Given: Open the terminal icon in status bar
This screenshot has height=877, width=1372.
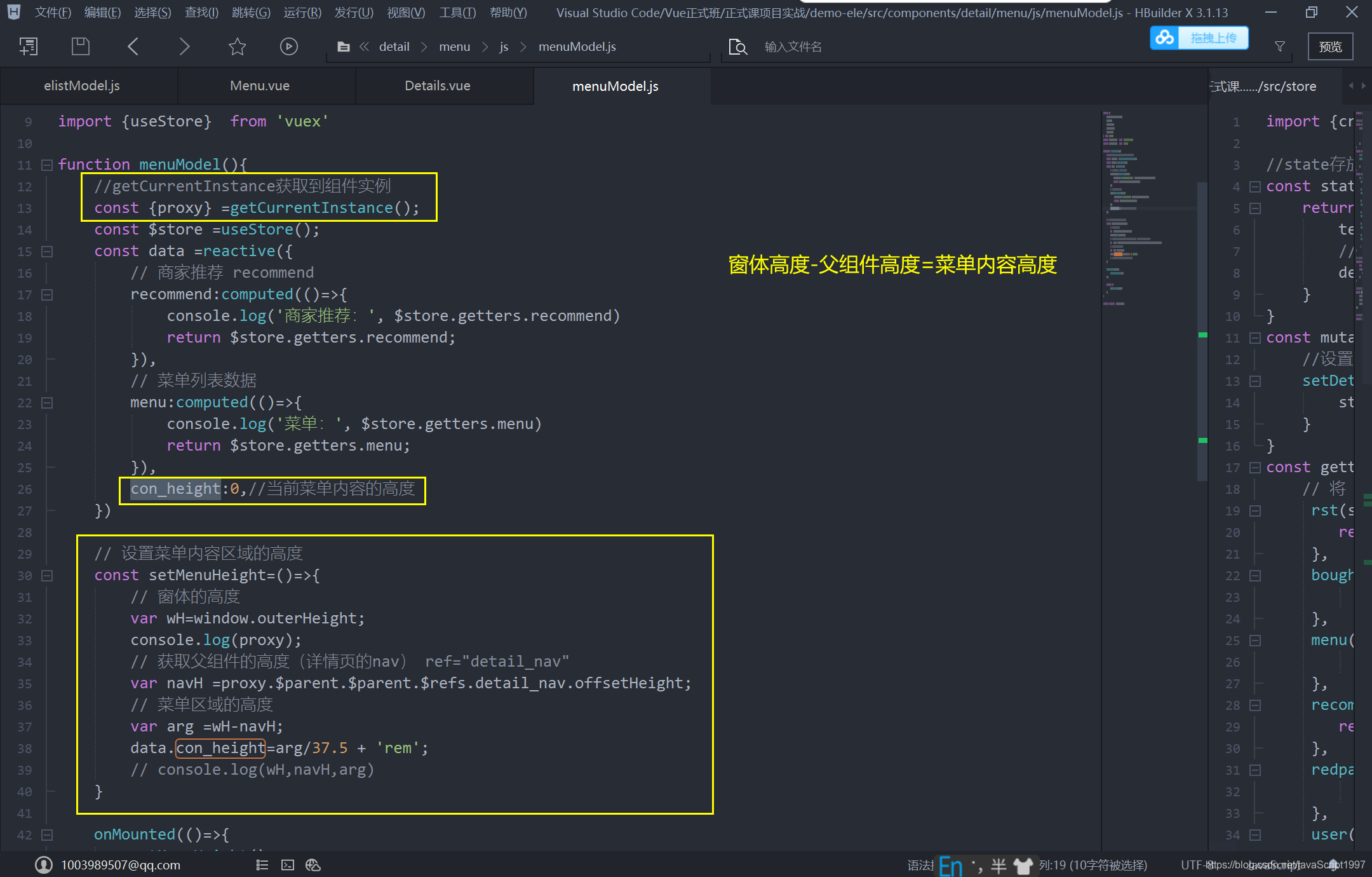Looking at the screenshot, I should coord(288,865).
